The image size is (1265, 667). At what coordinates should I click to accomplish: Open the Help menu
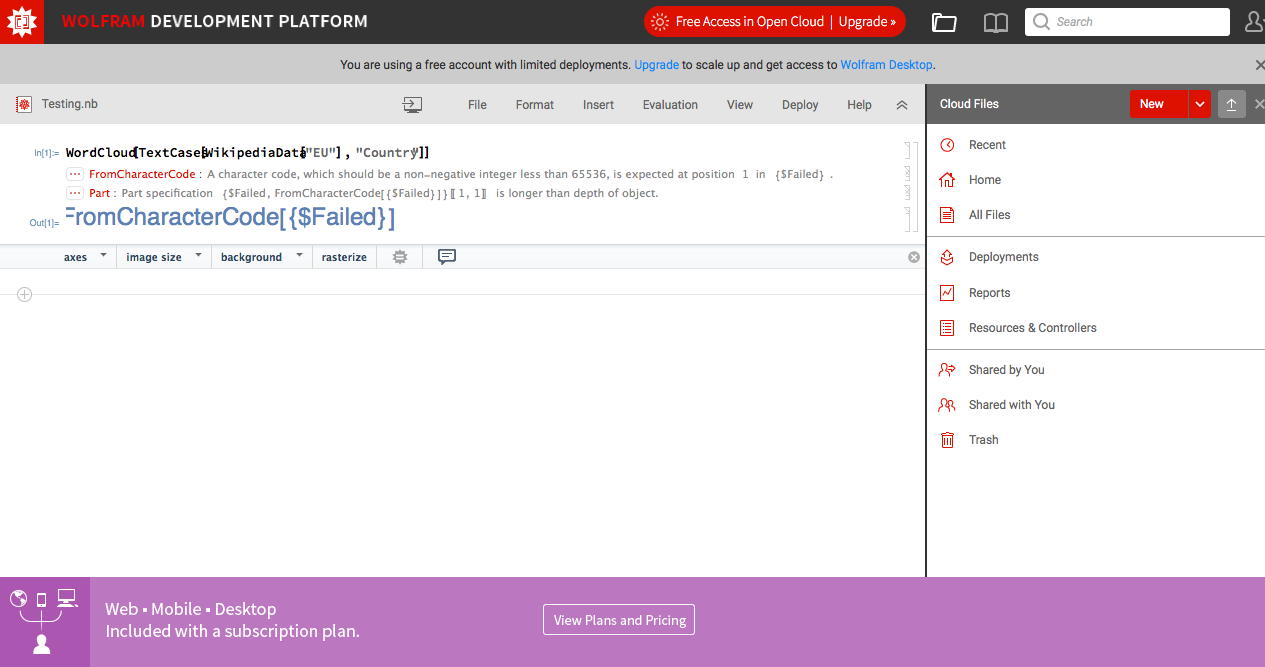[859, 105]
